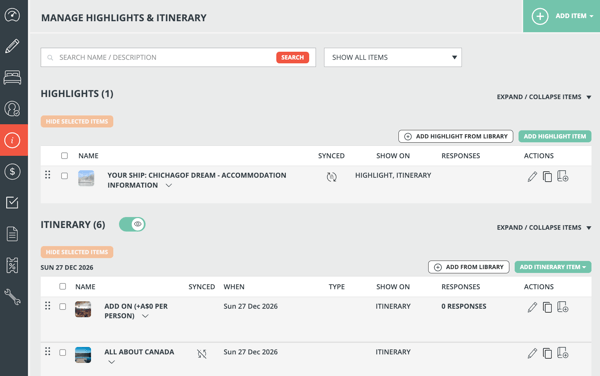Select all highlights via header checkbox
This screenshot has height=376, width=600.
tap(64, 156)
